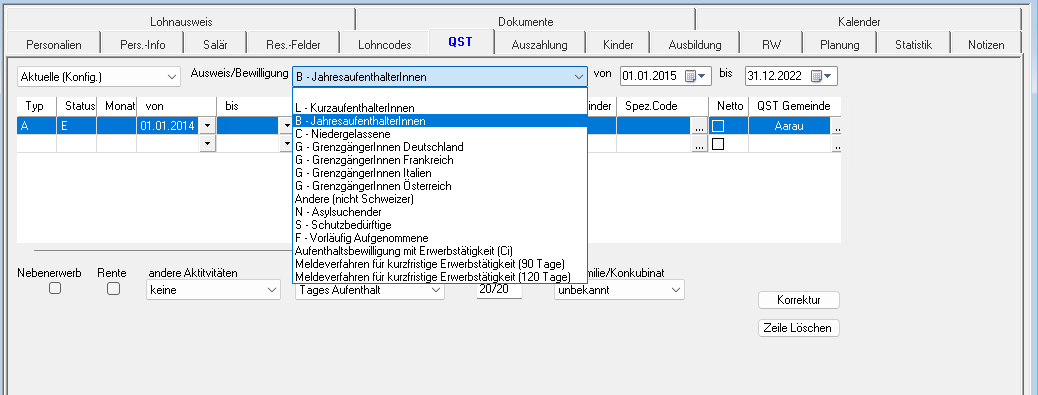1038x395 pixels.
Task: Switch to the Pers.-Info tab
Action: 142,45
